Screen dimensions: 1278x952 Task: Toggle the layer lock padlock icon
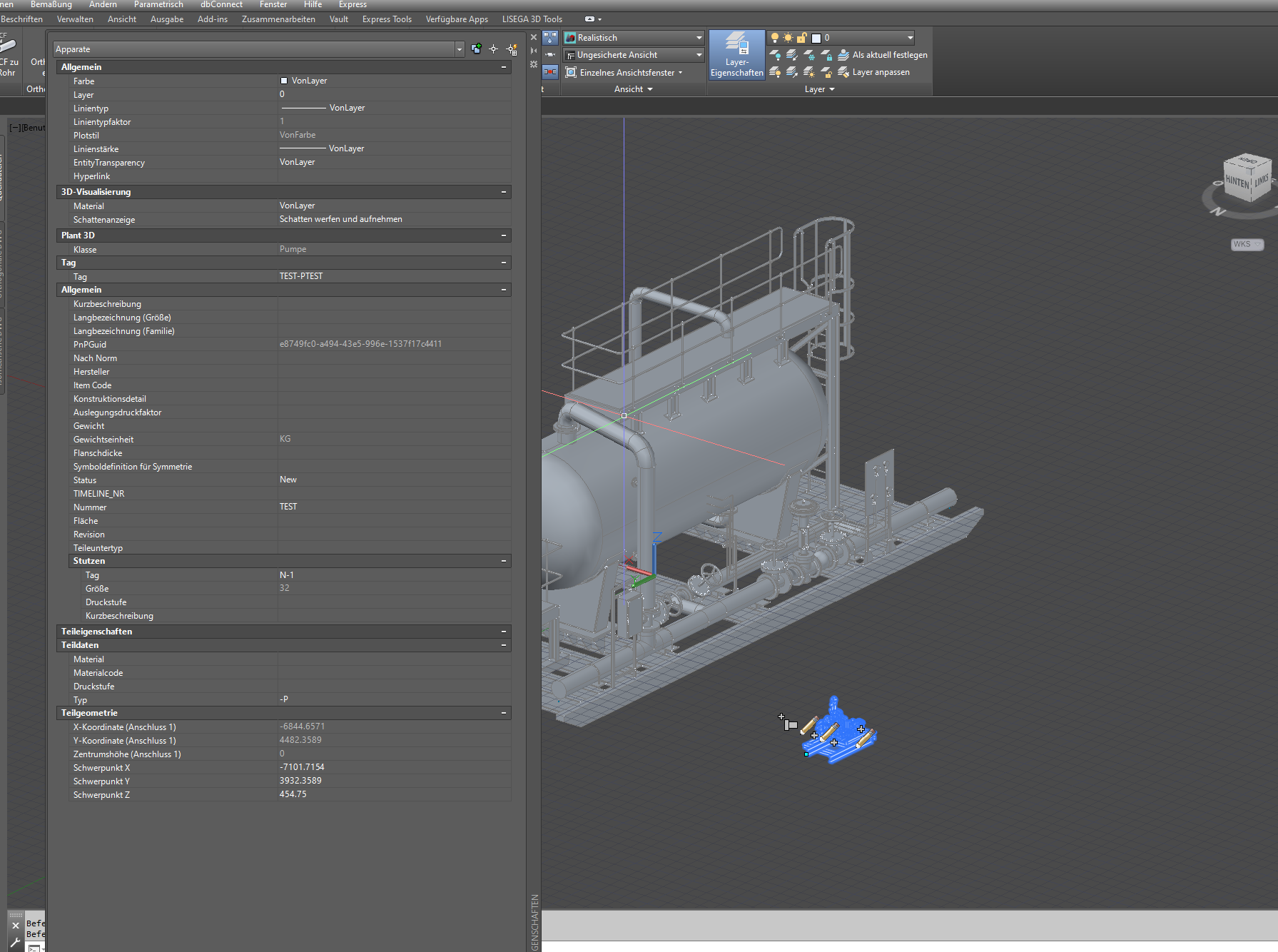802,38
